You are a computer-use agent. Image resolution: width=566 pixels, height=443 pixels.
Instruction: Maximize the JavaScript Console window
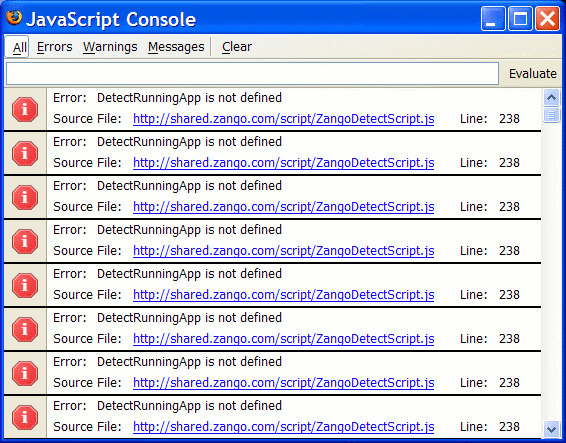coord(520,18)
